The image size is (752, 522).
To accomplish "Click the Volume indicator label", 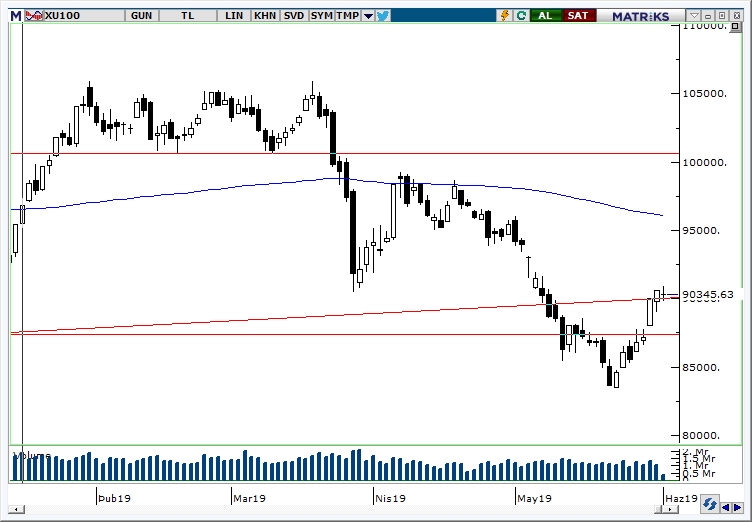I will tap(32, 455).
